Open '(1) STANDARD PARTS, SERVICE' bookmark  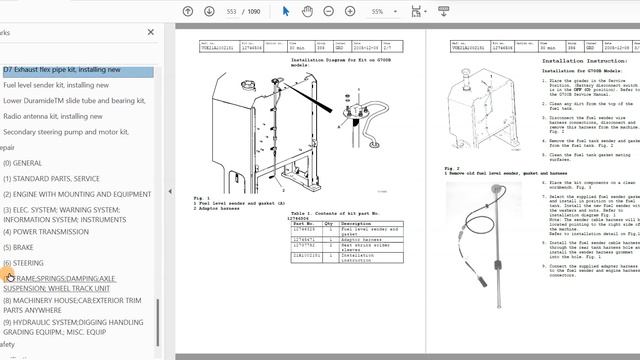[51, 179]
